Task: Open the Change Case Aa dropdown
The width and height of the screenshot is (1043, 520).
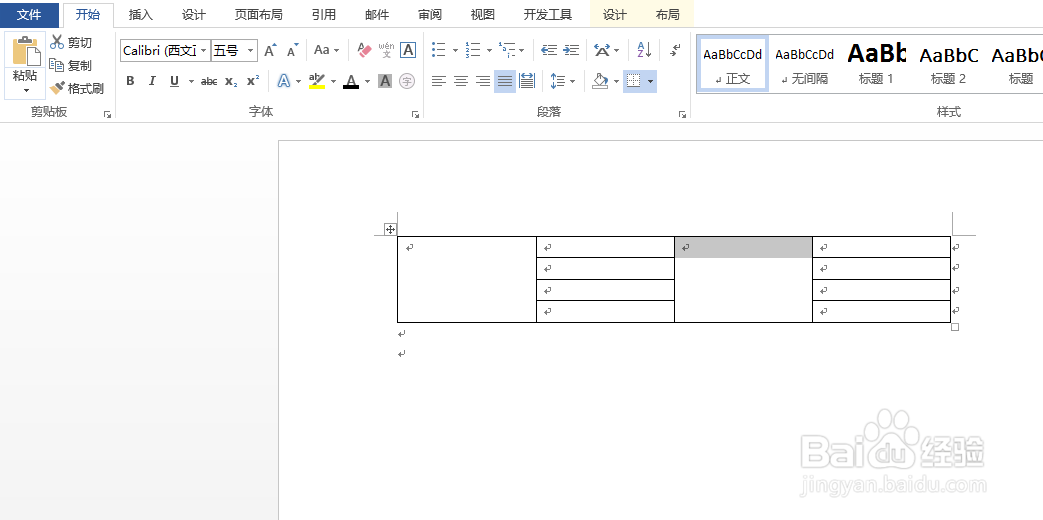Action: tap(327, 50)
